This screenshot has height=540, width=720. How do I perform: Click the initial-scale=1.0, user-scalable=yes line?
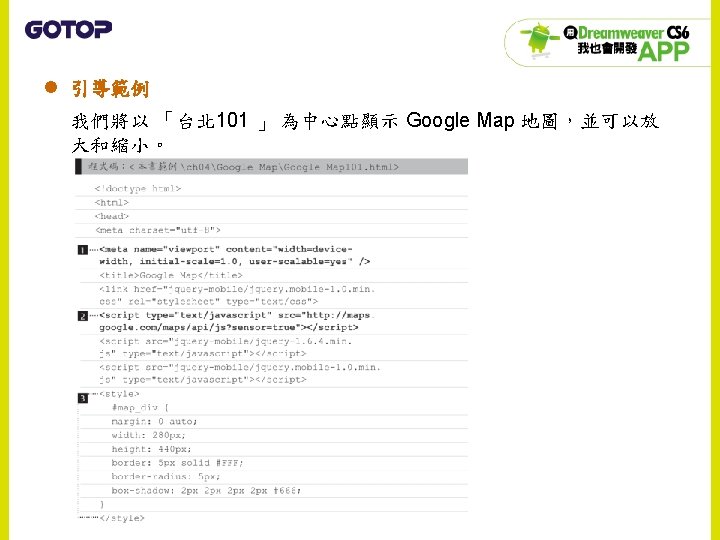235,261
